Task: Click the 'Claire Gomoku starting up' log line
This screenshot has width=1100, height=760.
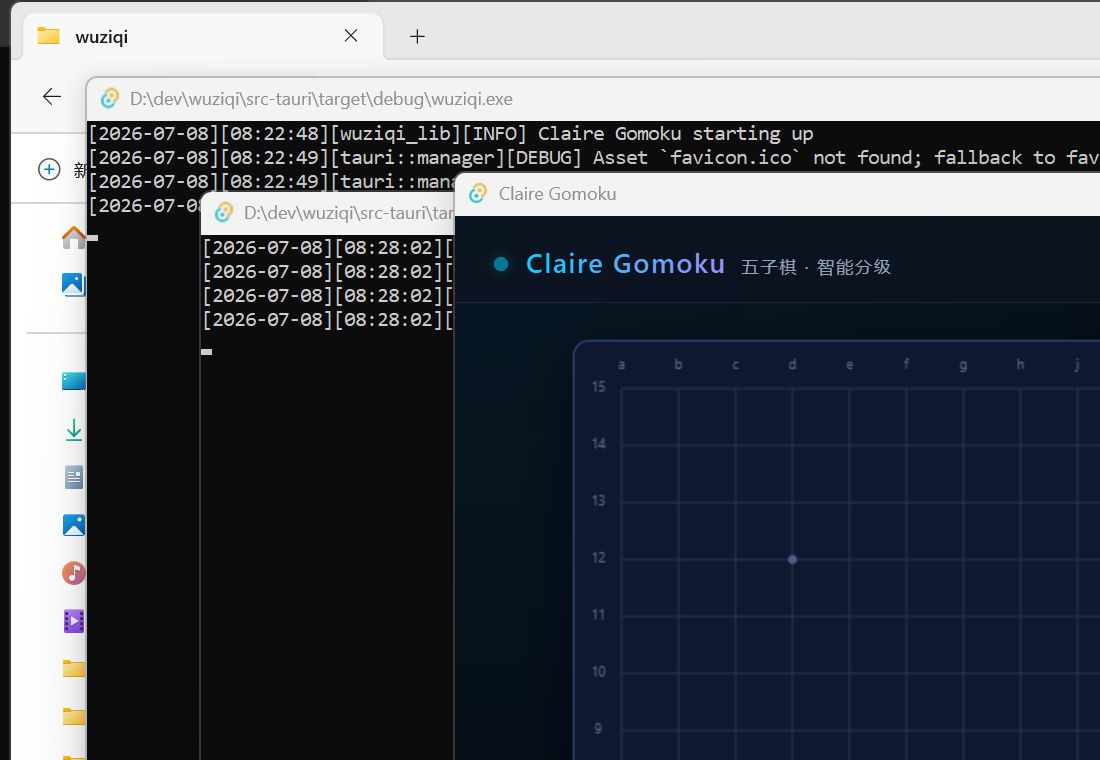Action: (x=450, y=133)
